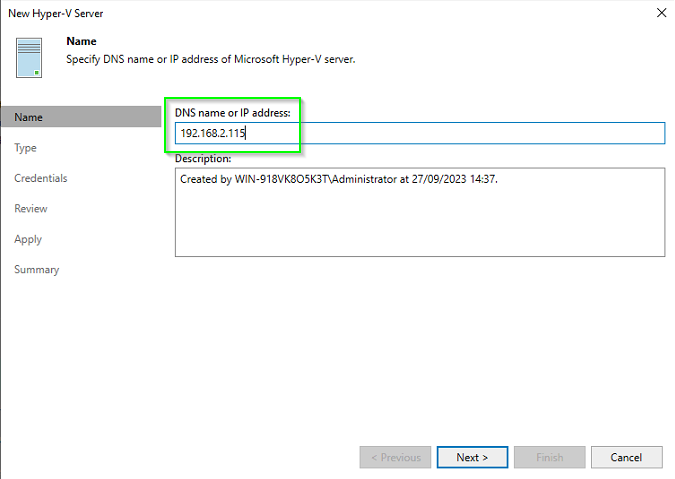This screenshot has width=675, height=479.
Task: Click the 'Specify DNS name or IP address' subtitle
Action: coord(211,59)
